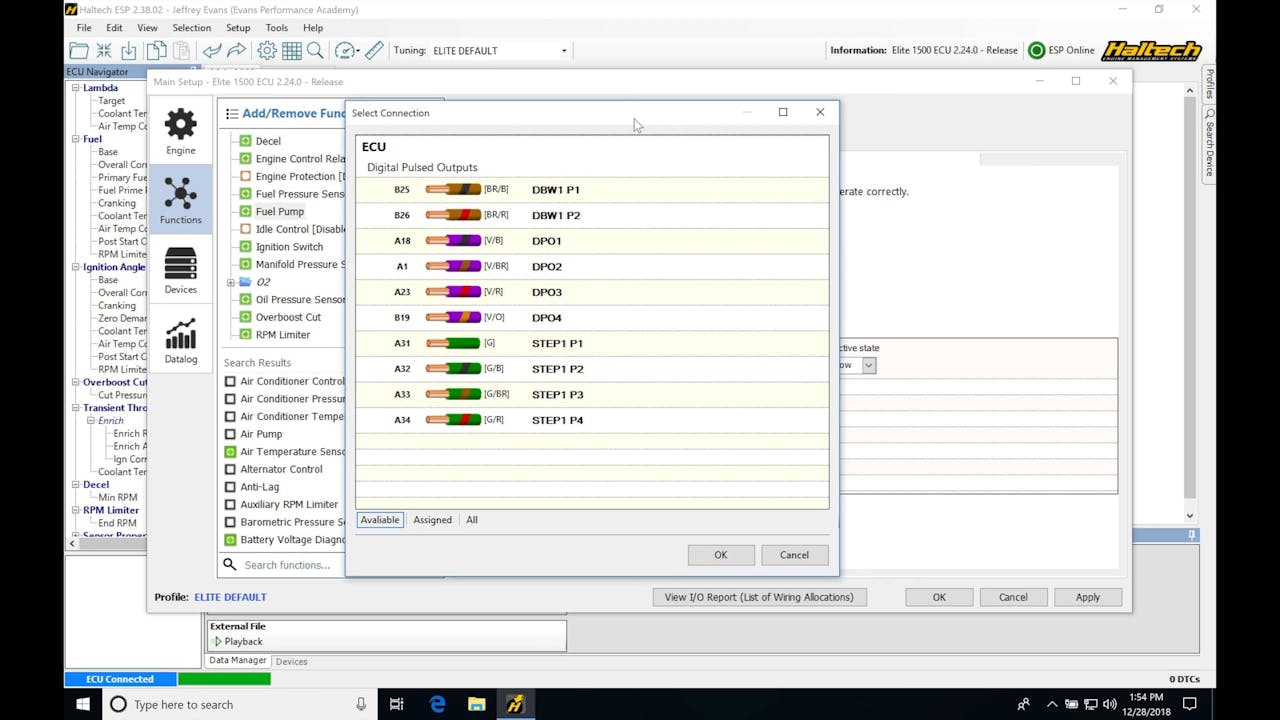Collapse the Lambda tree node
The image size is (1280, 720).
click(x=75, y=88)
